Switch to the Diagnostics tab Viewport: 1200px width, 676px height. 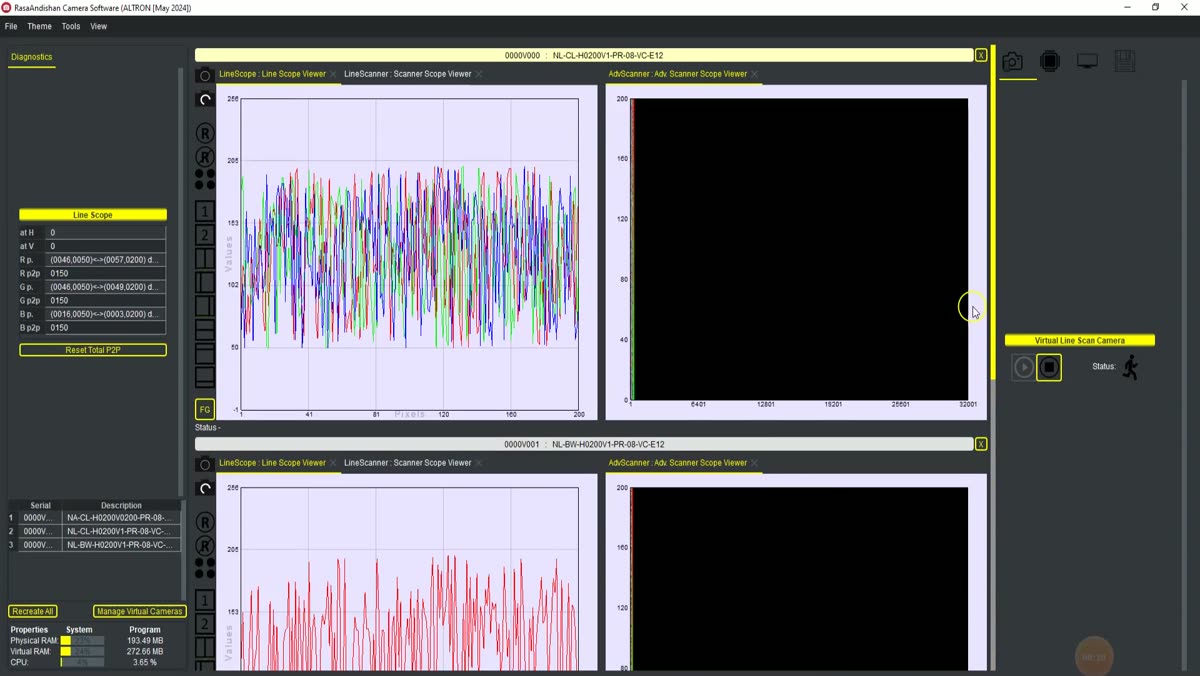31,57
